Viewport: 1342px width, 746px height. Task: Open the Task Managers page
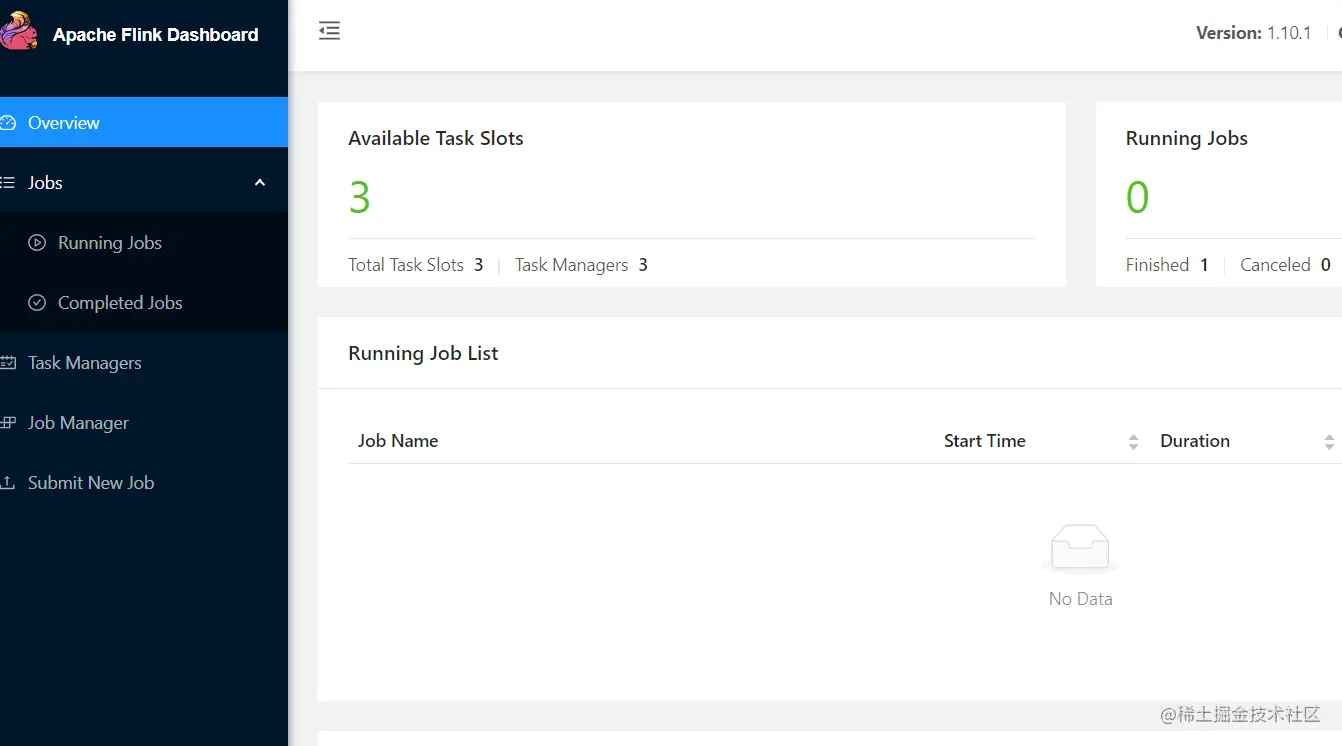tap(85, 363)
